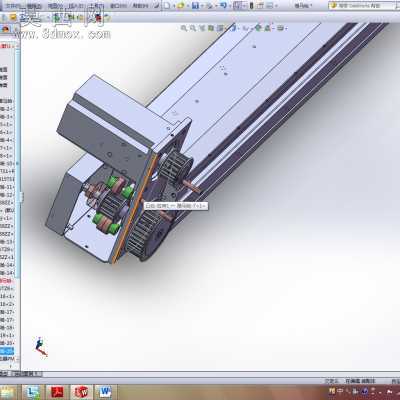The height and width of the screenshot is (400, 400).
Task: Click the Print icon
Action: coord(210,5)
